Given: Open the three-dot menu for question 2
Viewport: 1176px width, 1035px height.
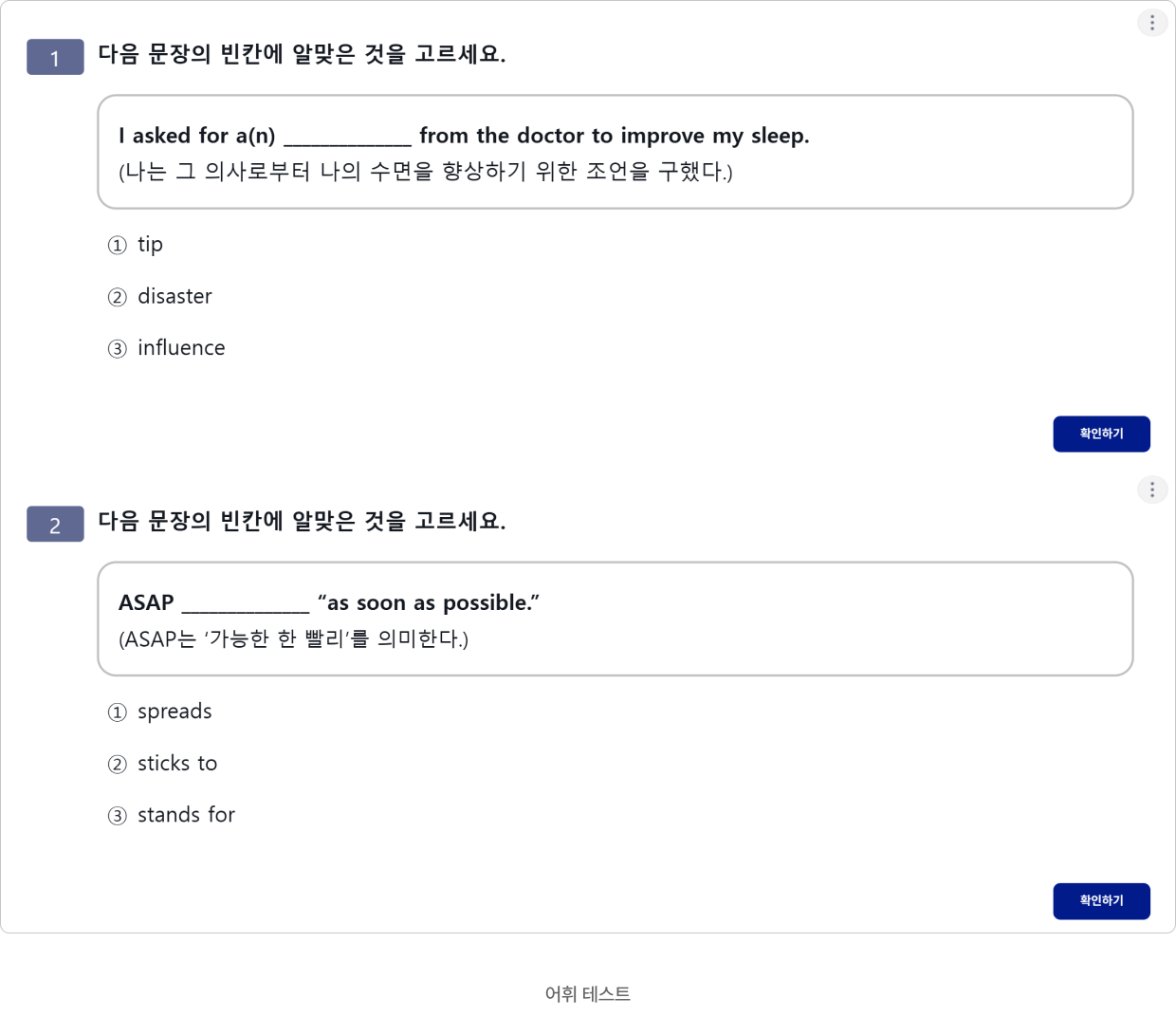Looking at the screenshot, I should point(1152,490).
